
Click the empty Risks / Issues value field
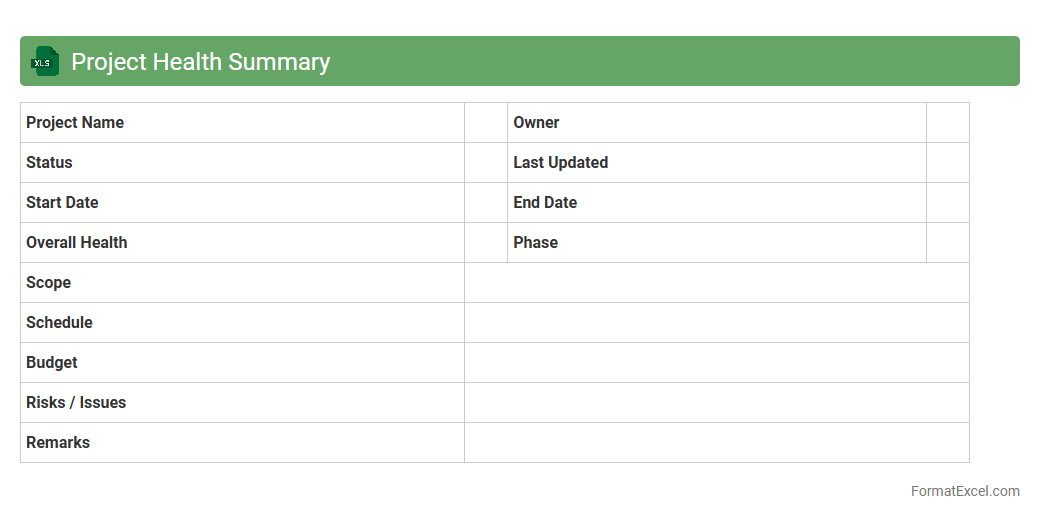[x=716, y=403]
